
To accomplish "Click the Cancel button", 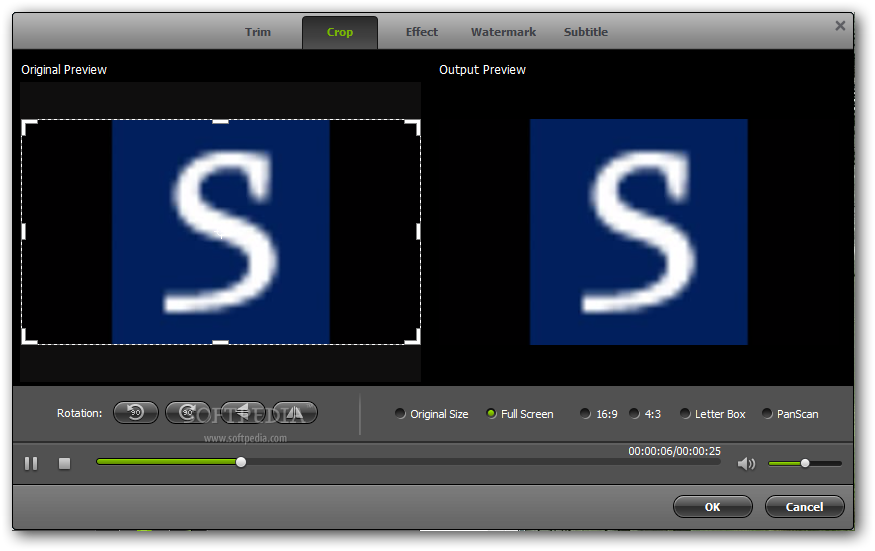I will [x=804, y=507].
